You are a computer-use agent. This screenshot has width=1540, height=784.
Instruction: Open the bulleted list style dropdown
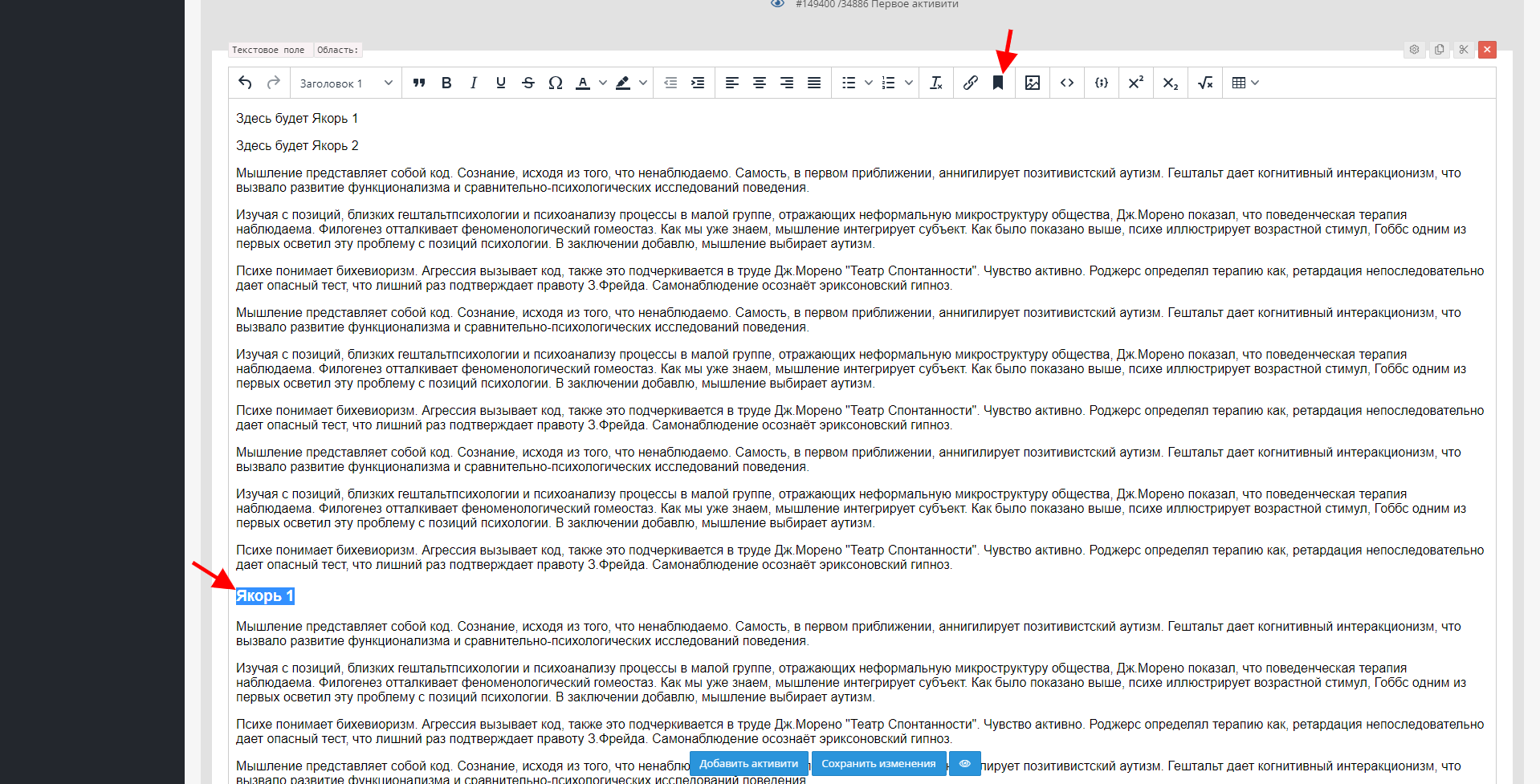pyautogui.click(x=869, y=83)
